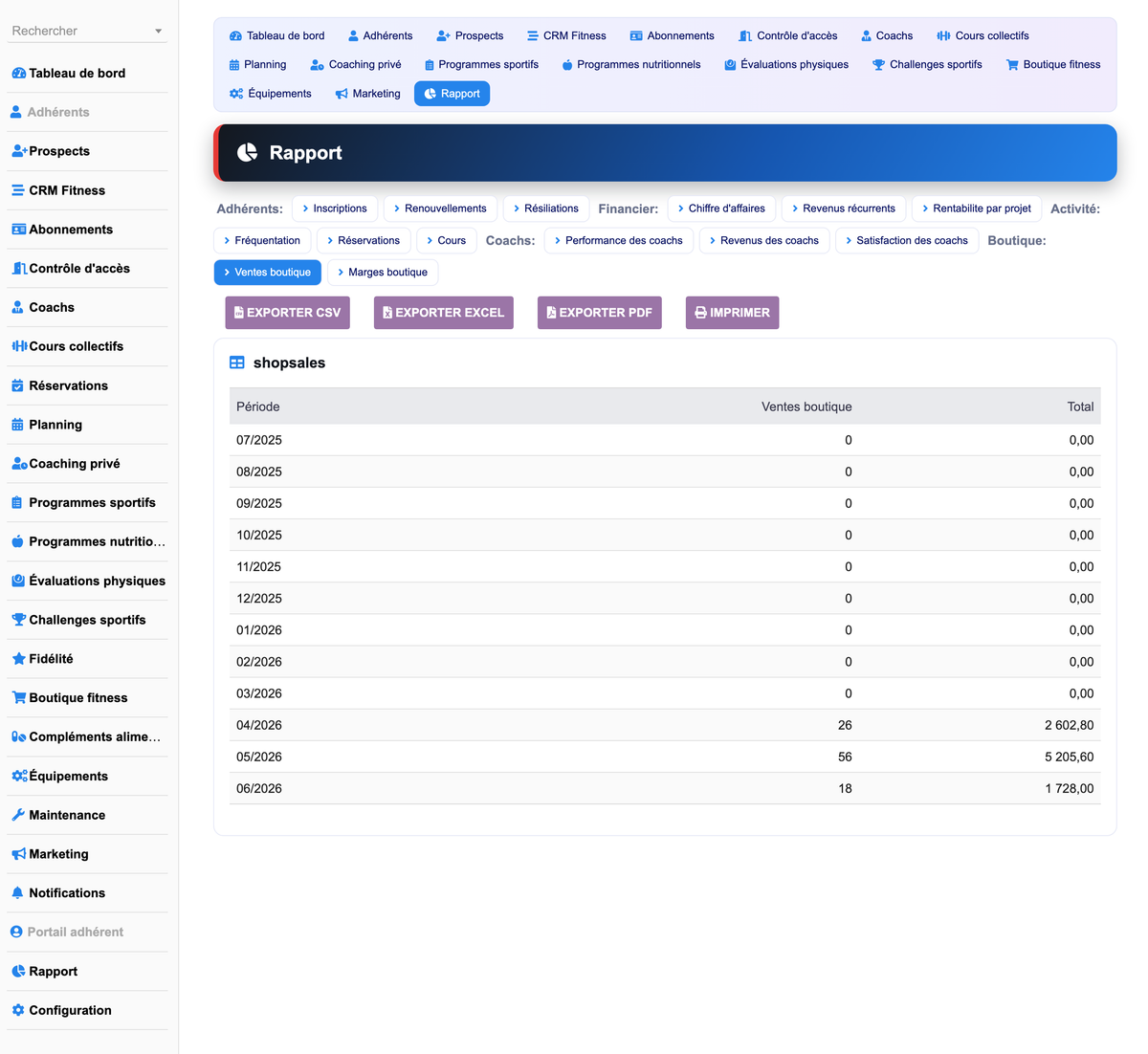Click the Challenges sportifs trophy icon in sidebar
This screenshot has height=1054, width=1148.
(18, 620)
